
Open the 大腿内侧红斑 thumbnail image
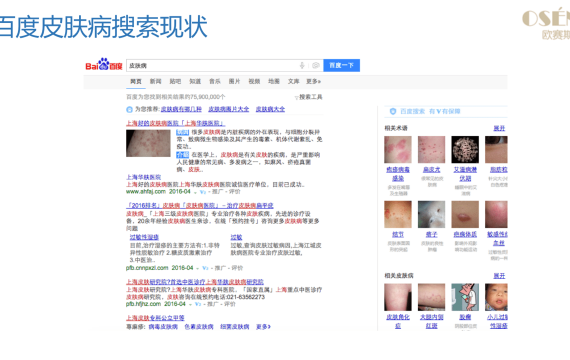pos(431,297)
